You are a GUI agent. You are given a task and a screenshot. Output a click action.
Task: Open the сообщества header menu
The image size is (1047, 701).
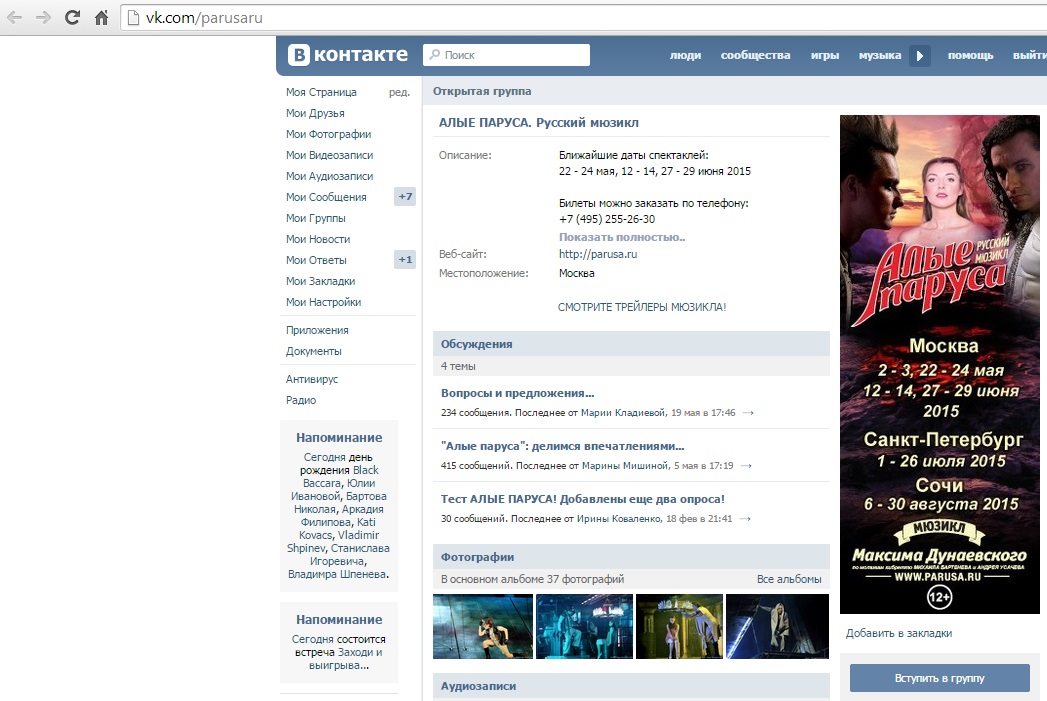click(755, 55)
